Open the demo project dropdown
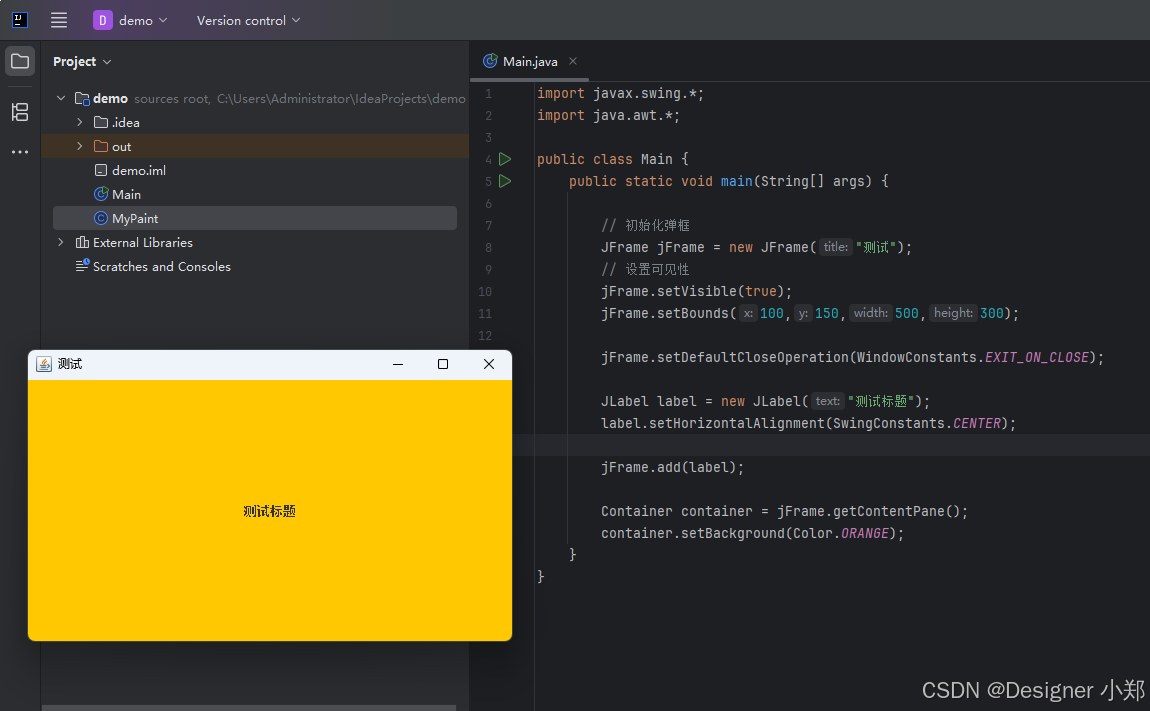The height and width of the screenshot is (711, 1150). 131,21
